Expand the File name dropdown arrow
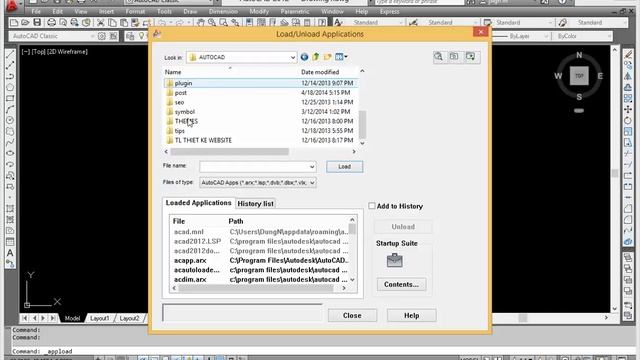 tap(312, 167)
